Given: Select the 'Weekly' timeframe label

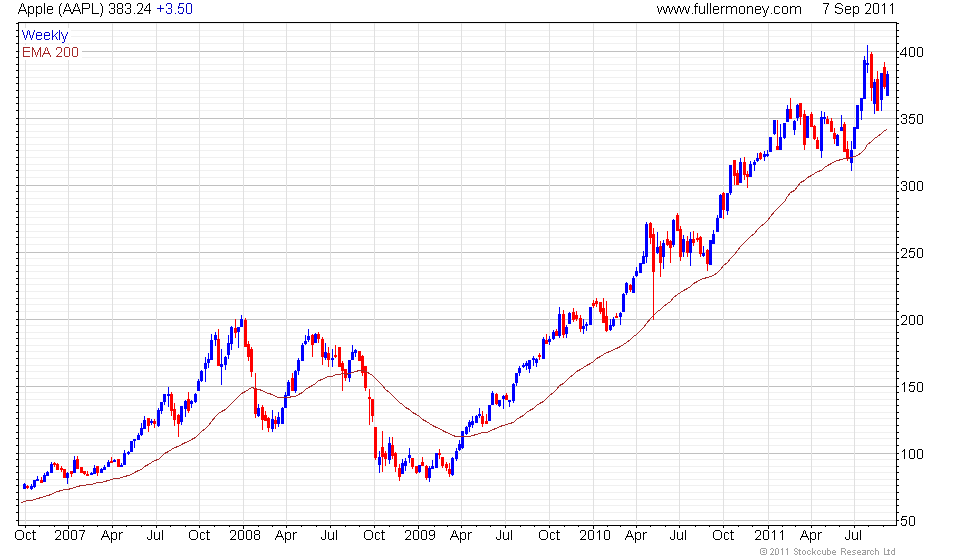Looking at the screenshot, I should [45, 36].
